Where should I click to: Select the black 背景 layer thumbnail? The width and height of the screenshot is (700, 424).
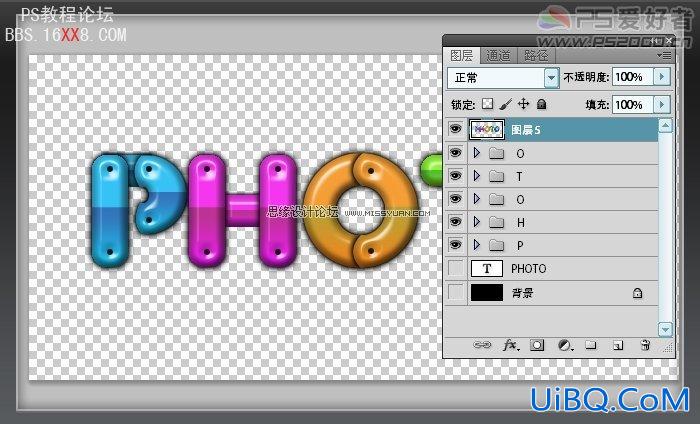(x=487, y=293)
